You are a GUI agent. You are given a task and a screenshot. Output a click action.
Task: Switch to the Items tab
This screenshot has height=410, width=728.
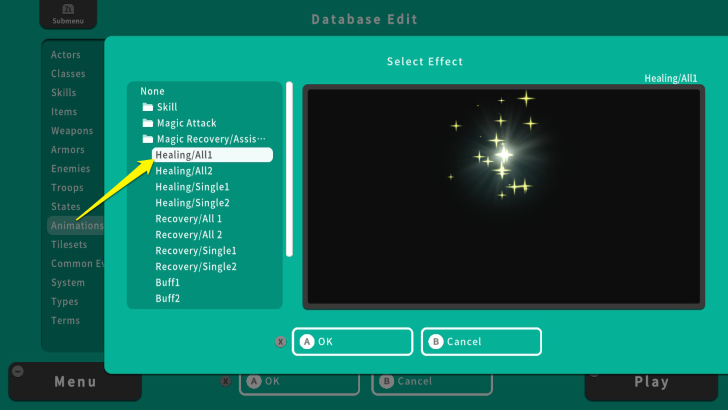(64, 111)
